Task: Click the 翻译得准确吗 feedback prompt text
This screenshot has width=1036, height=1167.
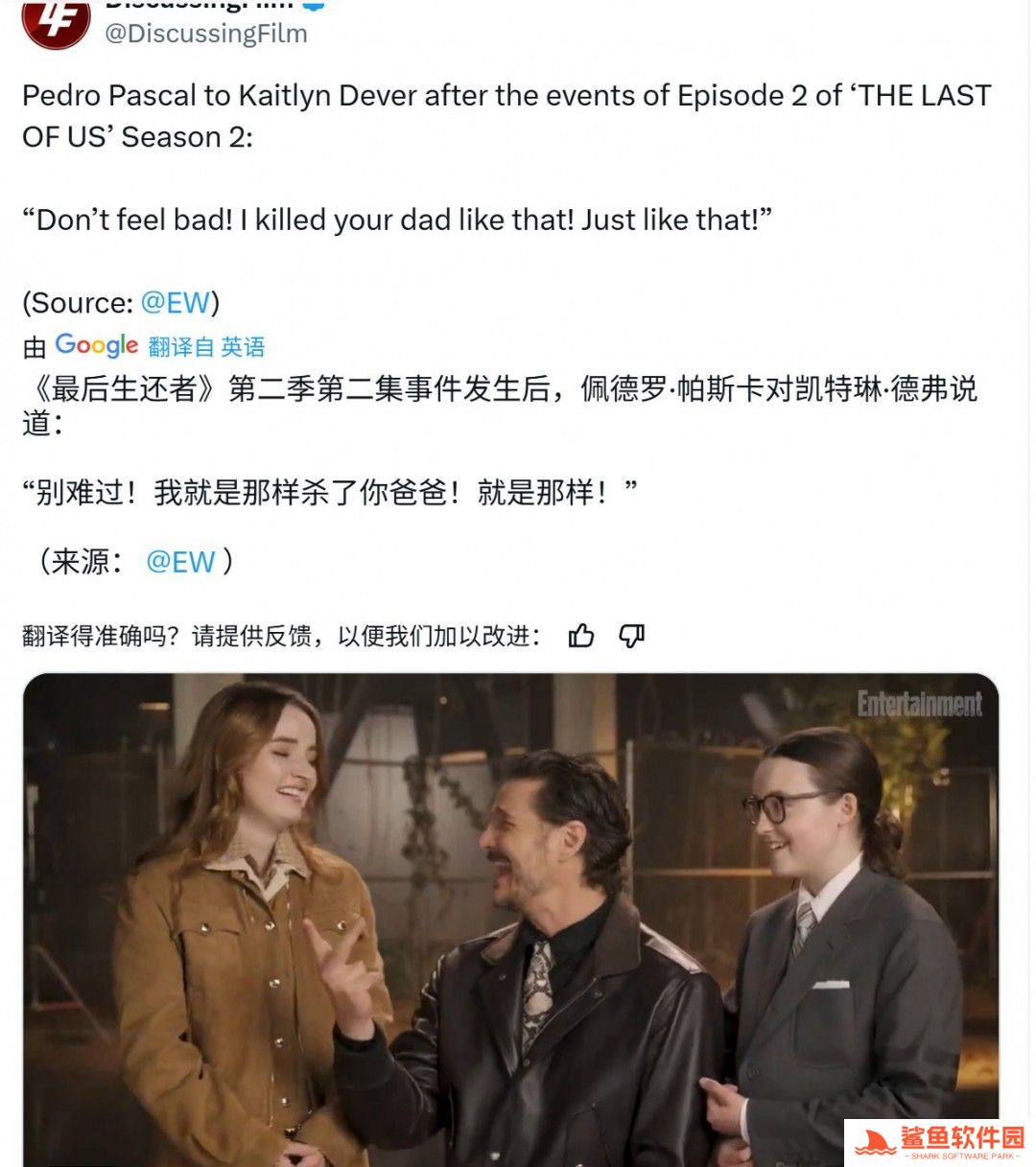Action: pos(282,636)
